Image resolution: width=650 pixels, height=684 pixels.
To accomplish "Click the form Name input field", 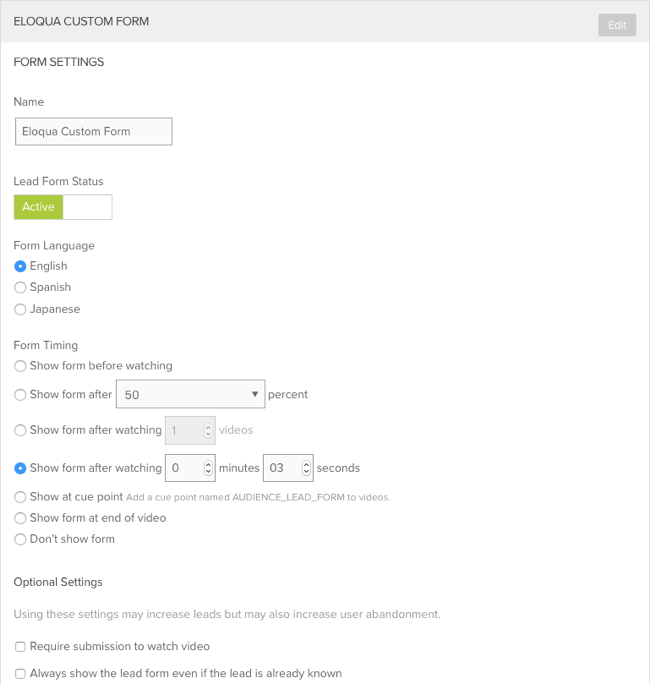I will [93, 131].
